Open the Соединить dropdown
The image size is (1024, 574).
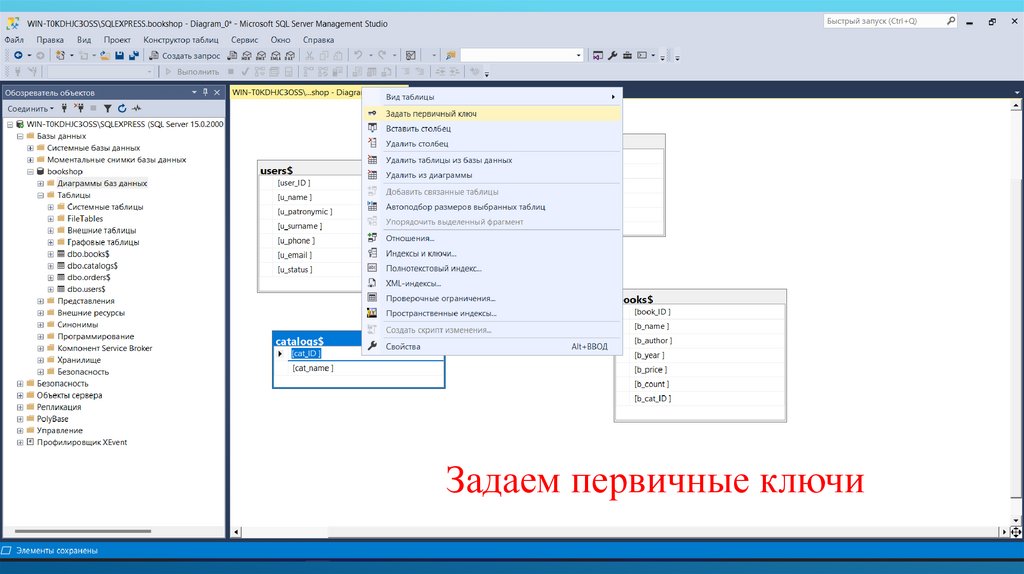coord(30,108)
